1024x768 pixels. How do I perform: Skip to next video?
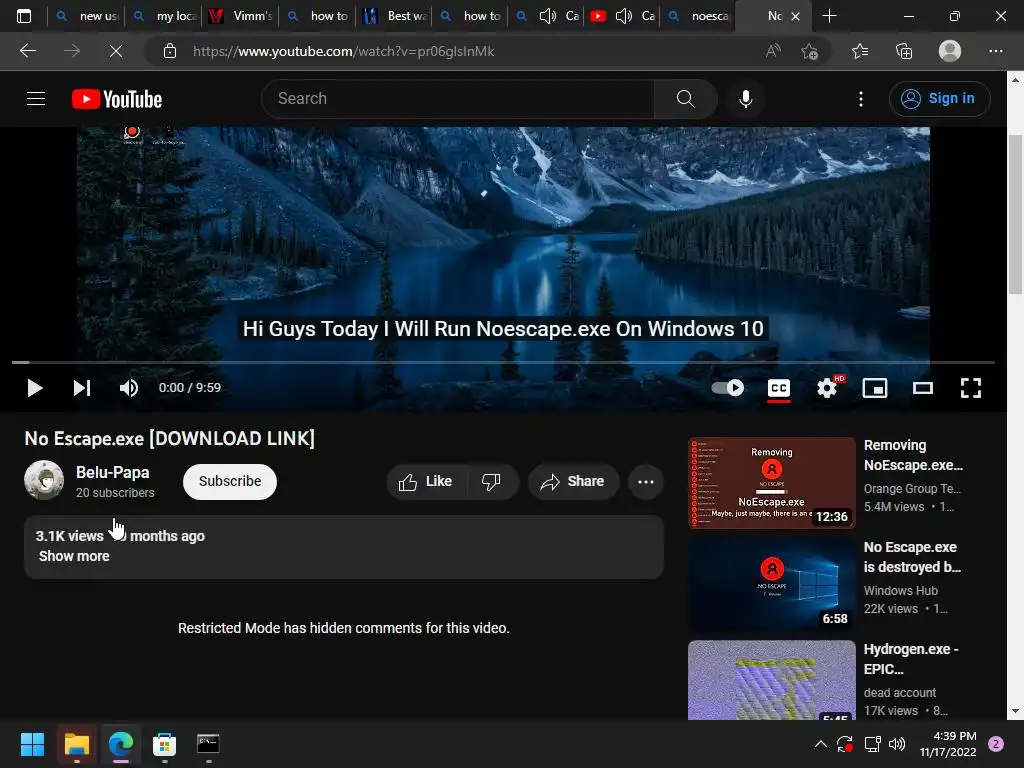(x=82, y=388)
